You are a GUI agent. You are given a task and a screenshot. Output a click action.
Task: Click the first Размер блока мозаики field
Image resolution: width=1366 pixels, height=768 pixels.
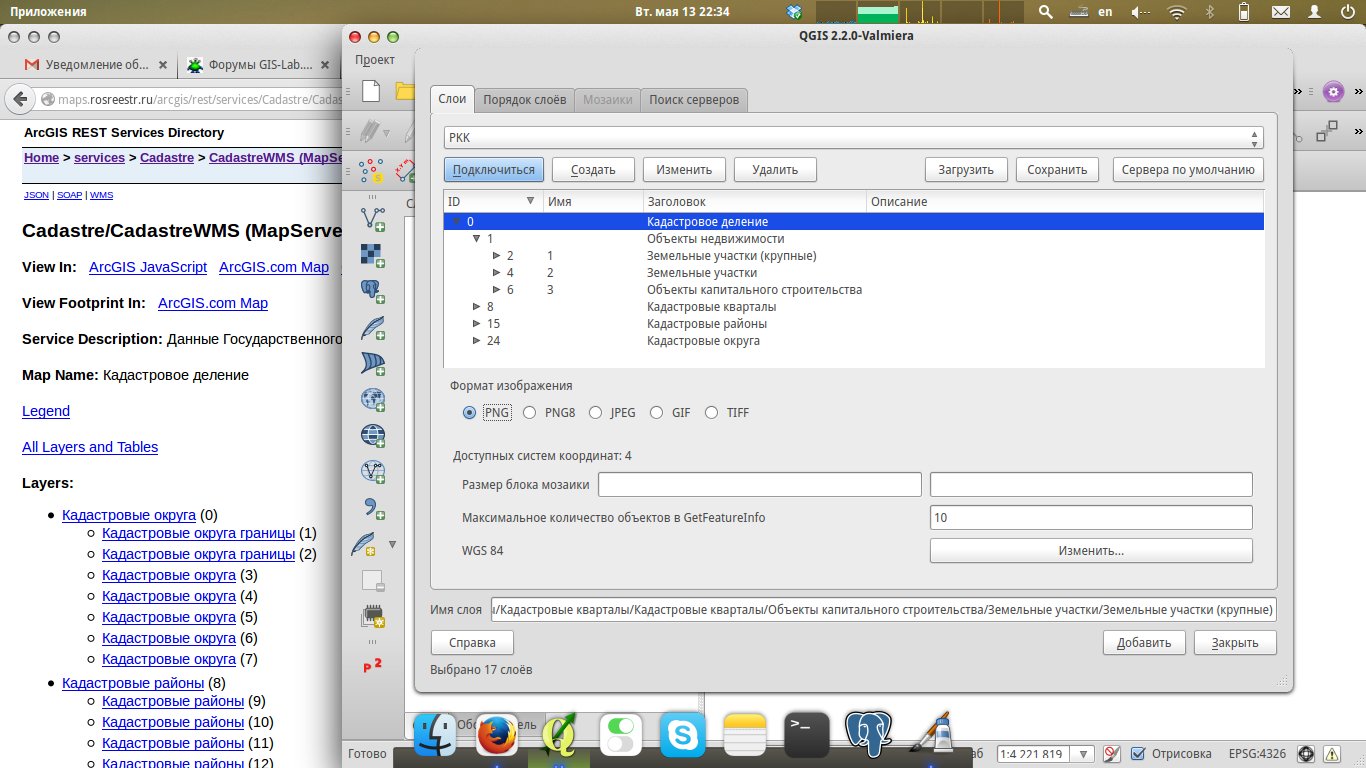point(760,485)
